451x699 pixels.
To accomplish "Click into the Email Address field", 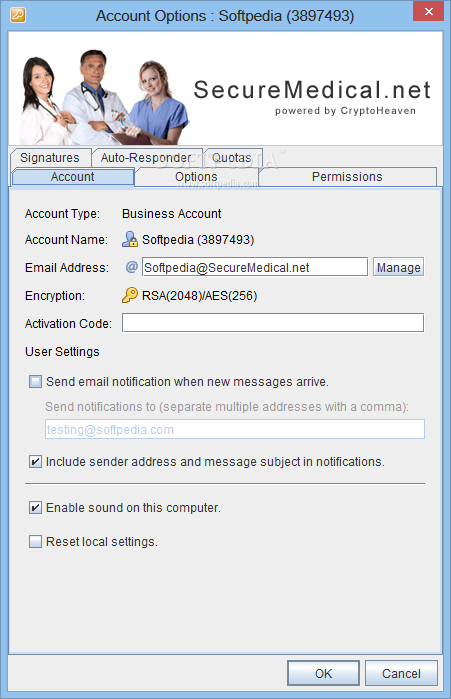I will tap(255, 267).
